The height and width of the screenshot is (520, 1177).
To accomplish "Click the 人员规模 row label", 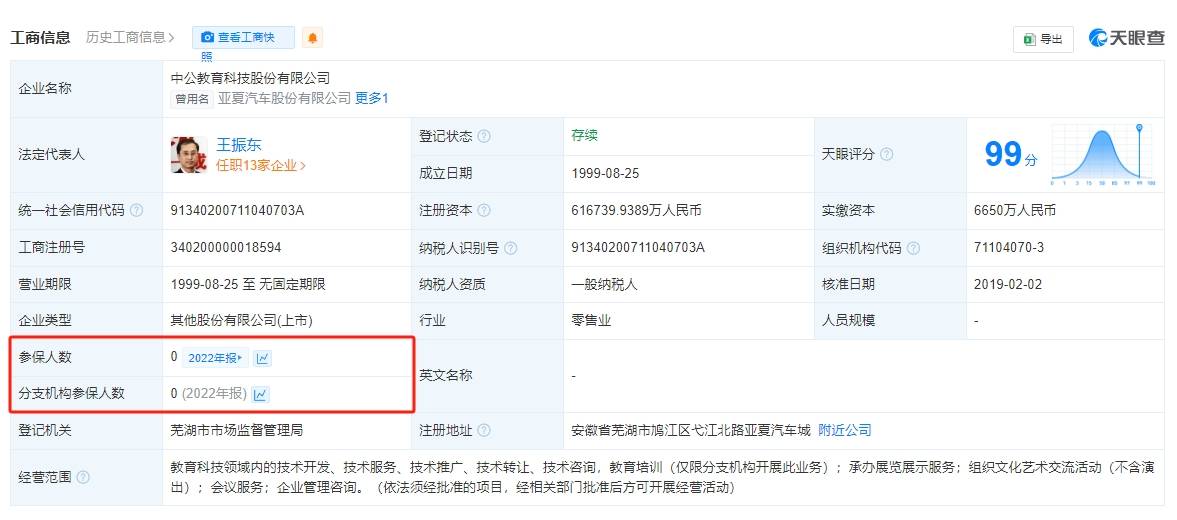I will coord(848,320).
